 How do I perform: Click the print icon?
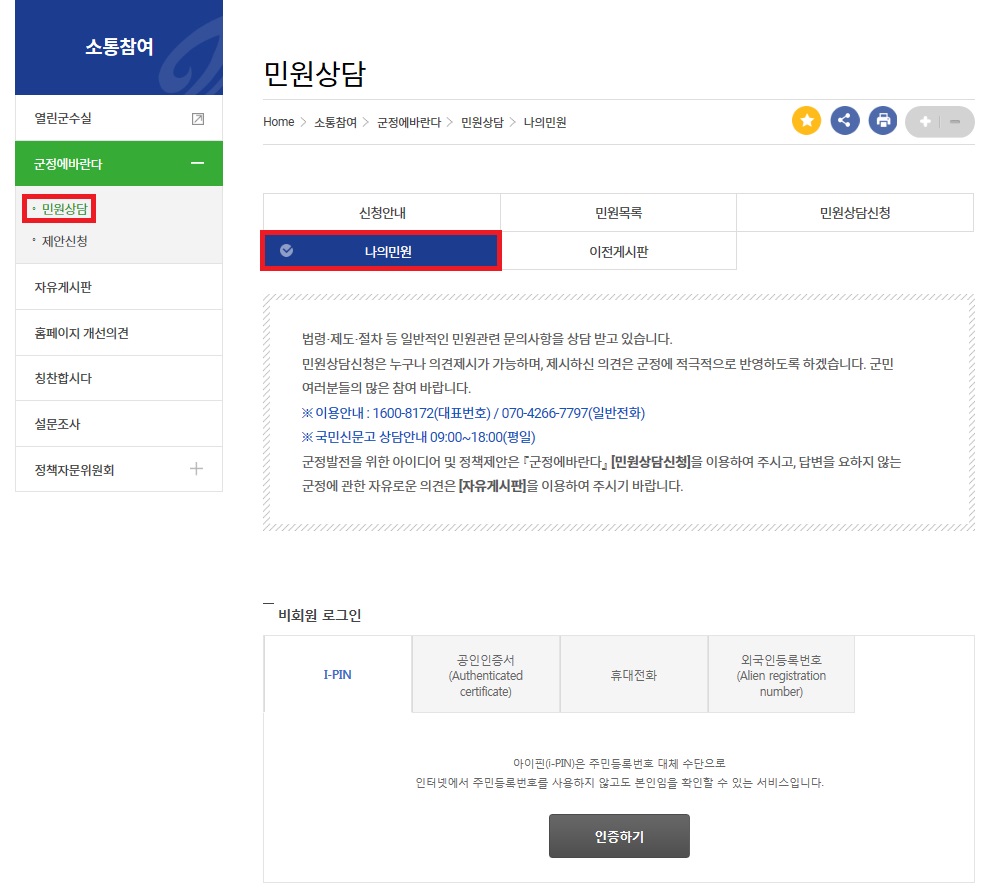[x=882, y=120]
